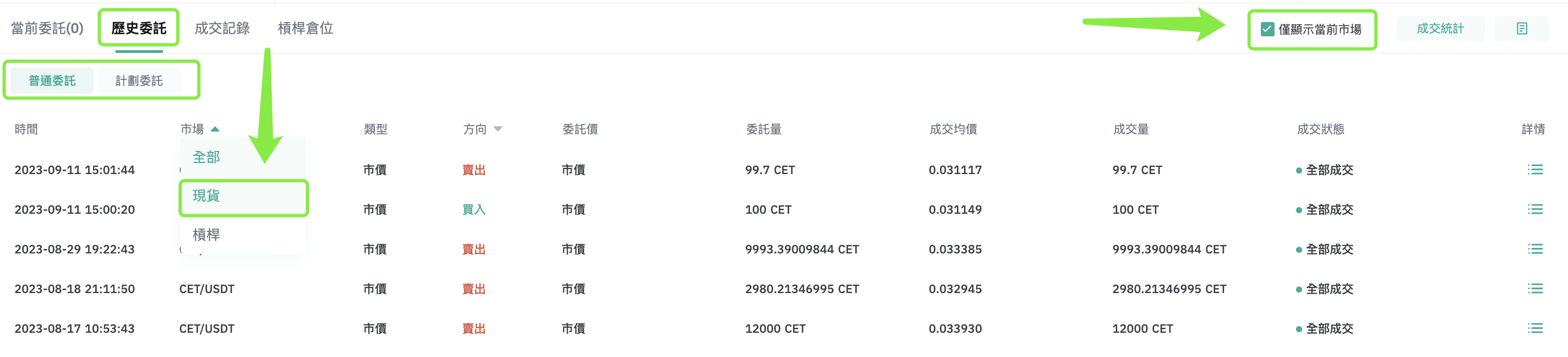Switch to 計劃委託 order type
This screenshot has width=1568, height=357.
[x=139, y=80]
